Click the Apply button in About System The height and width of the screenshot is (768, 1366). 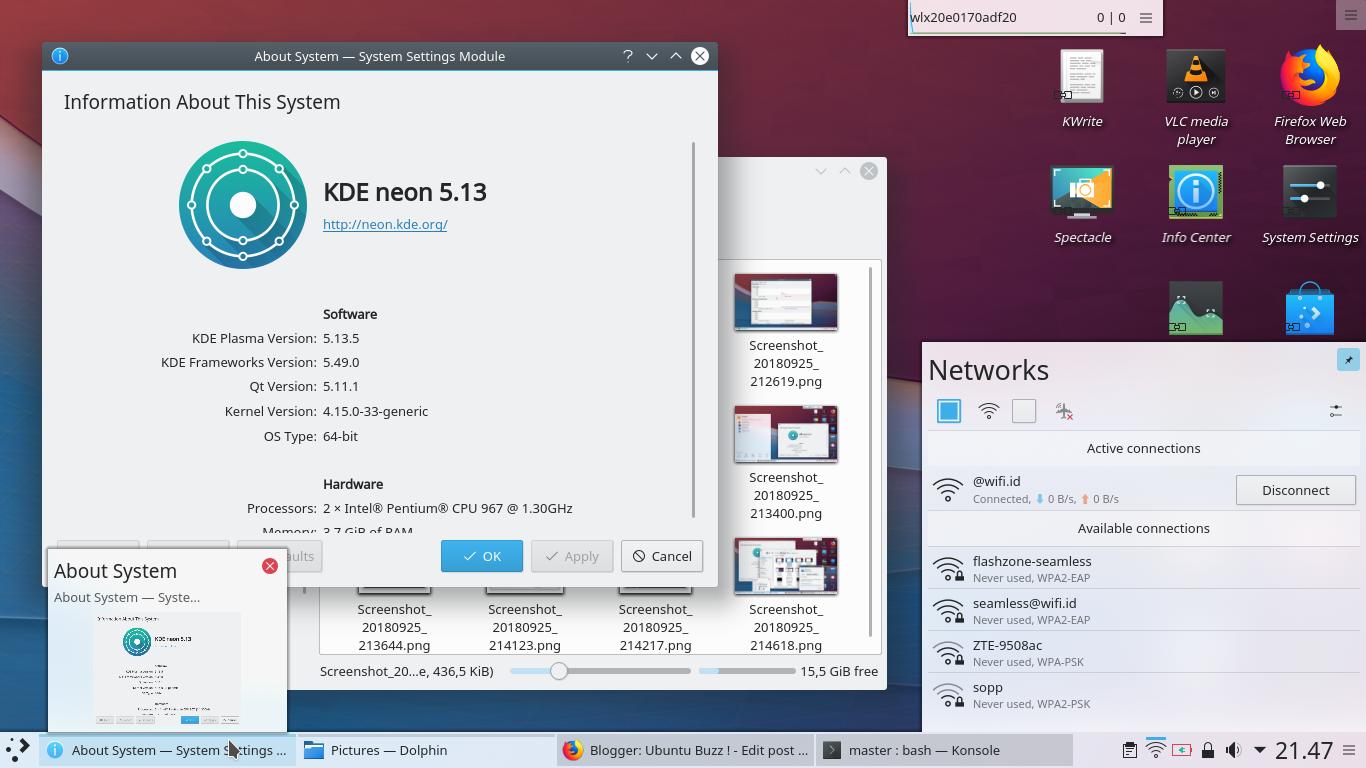click(x=572, y=556)
